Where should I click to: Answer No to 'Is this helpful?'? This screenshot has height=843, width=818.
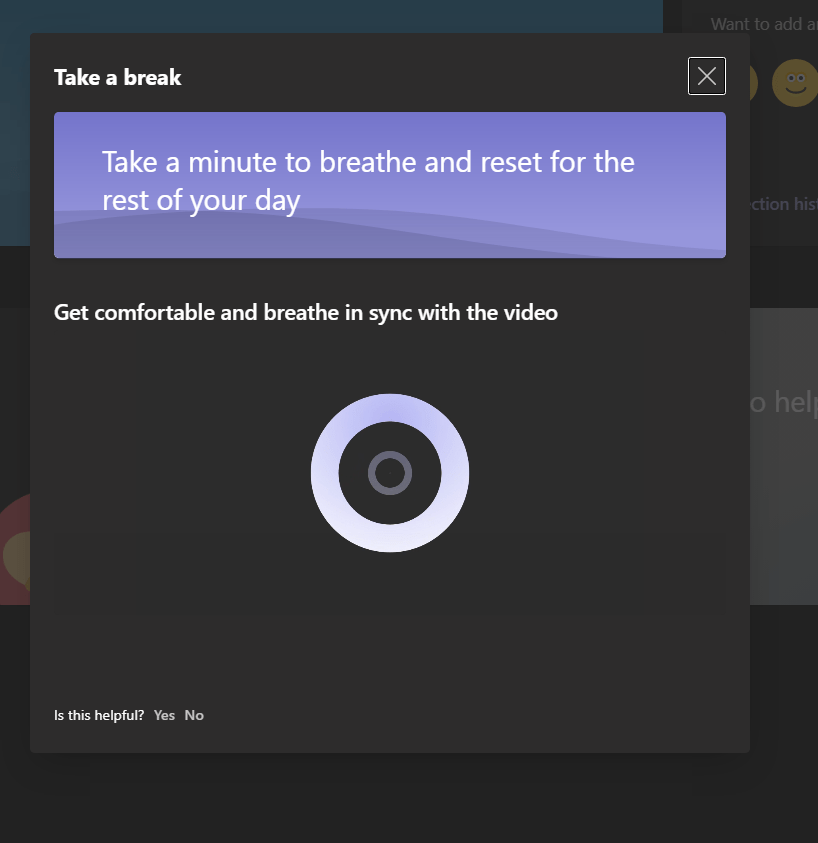[194, 715]
